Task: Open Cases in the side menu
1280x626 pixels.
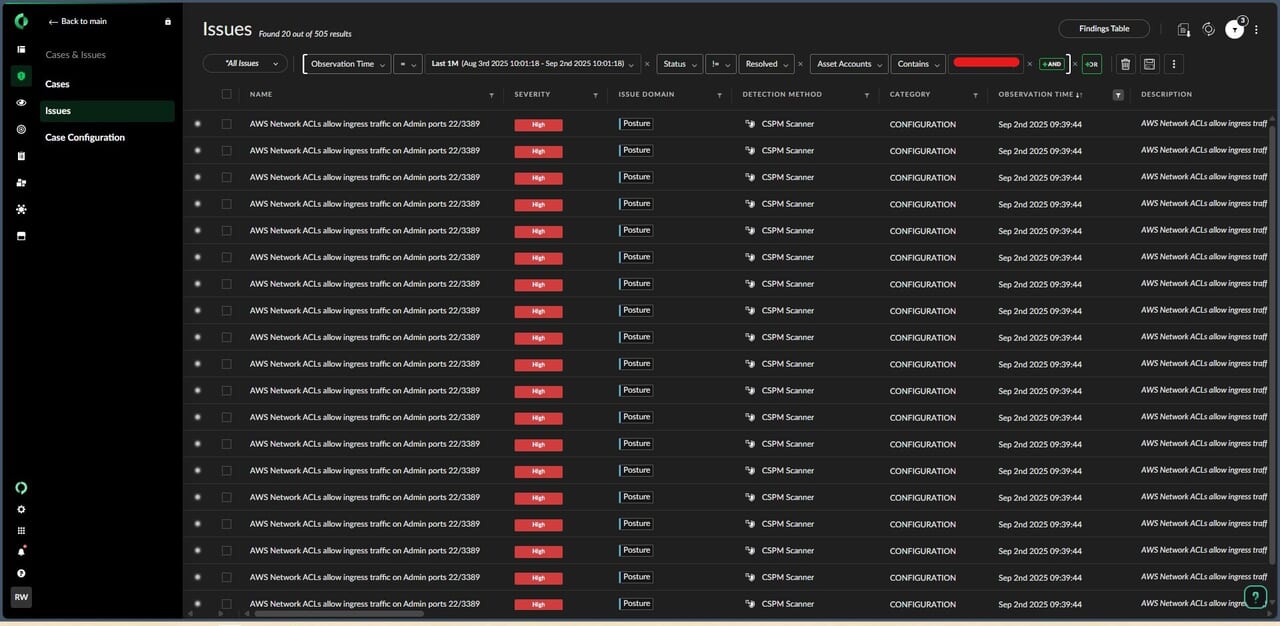Action: tap(57, 84)
